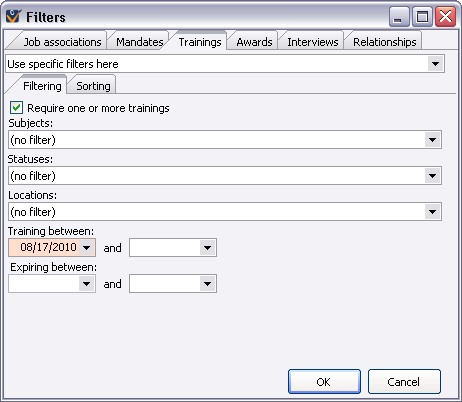Open Expiring between start date picker
This screenshot has height=402, width=462.
coord(87,284)
